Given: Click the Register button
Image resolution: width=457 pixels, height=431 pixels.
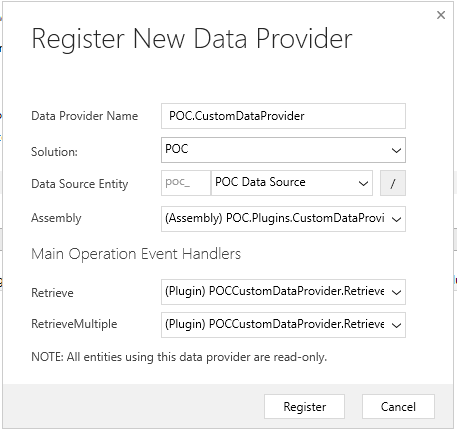Looking at the screenshot, I should click(304, 407).
